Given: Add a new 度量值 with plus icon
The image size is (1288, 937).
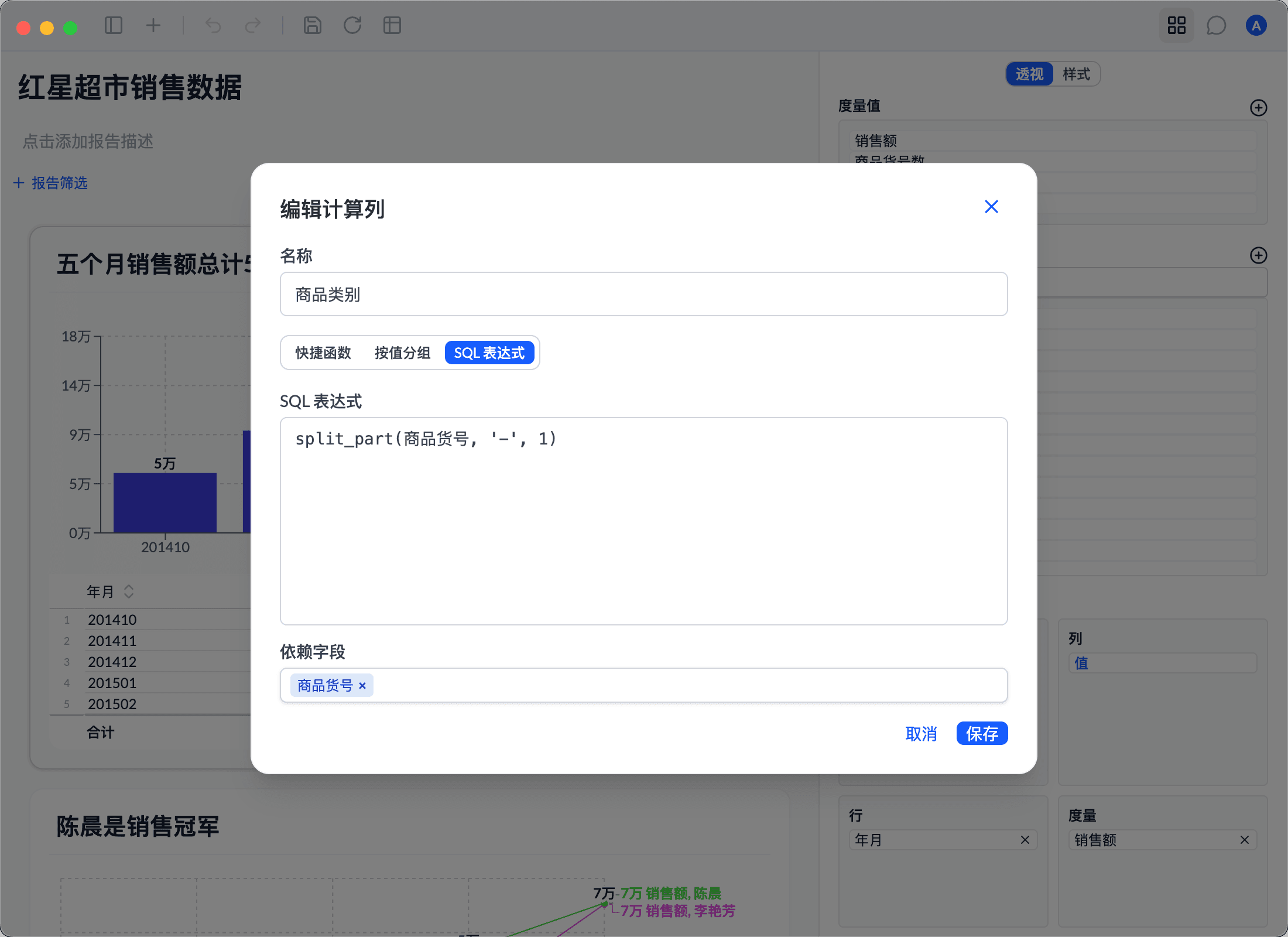Looking at the screenshot, I should tap(1258, 108).
